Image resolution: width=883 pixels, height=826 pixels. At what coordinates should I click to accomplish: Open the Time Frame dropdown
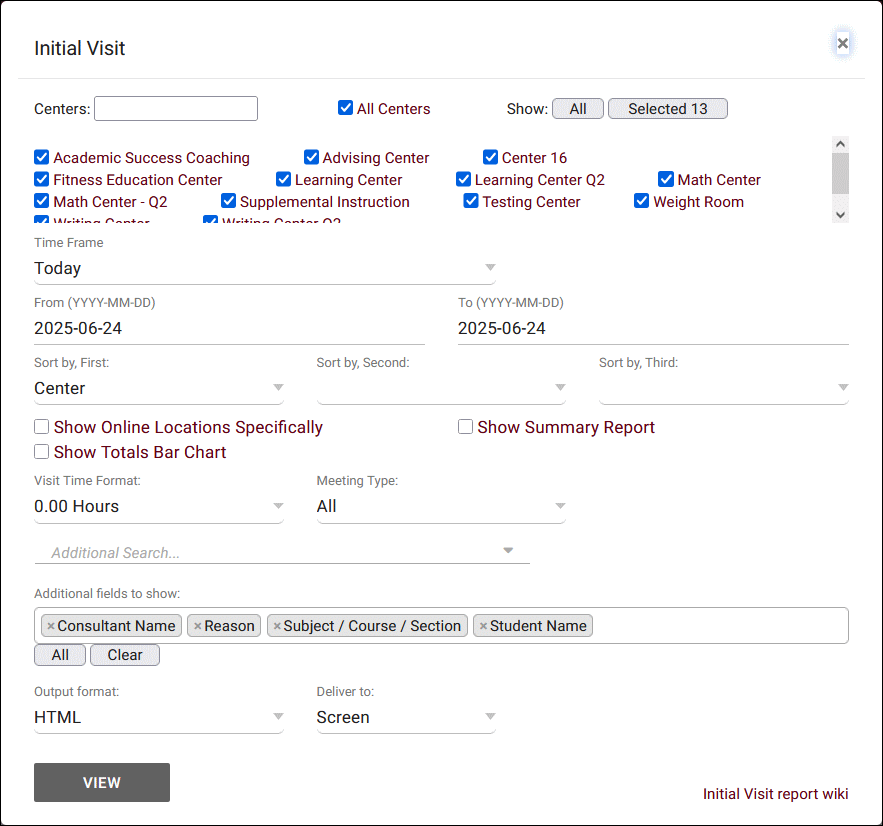click(264, 268)
